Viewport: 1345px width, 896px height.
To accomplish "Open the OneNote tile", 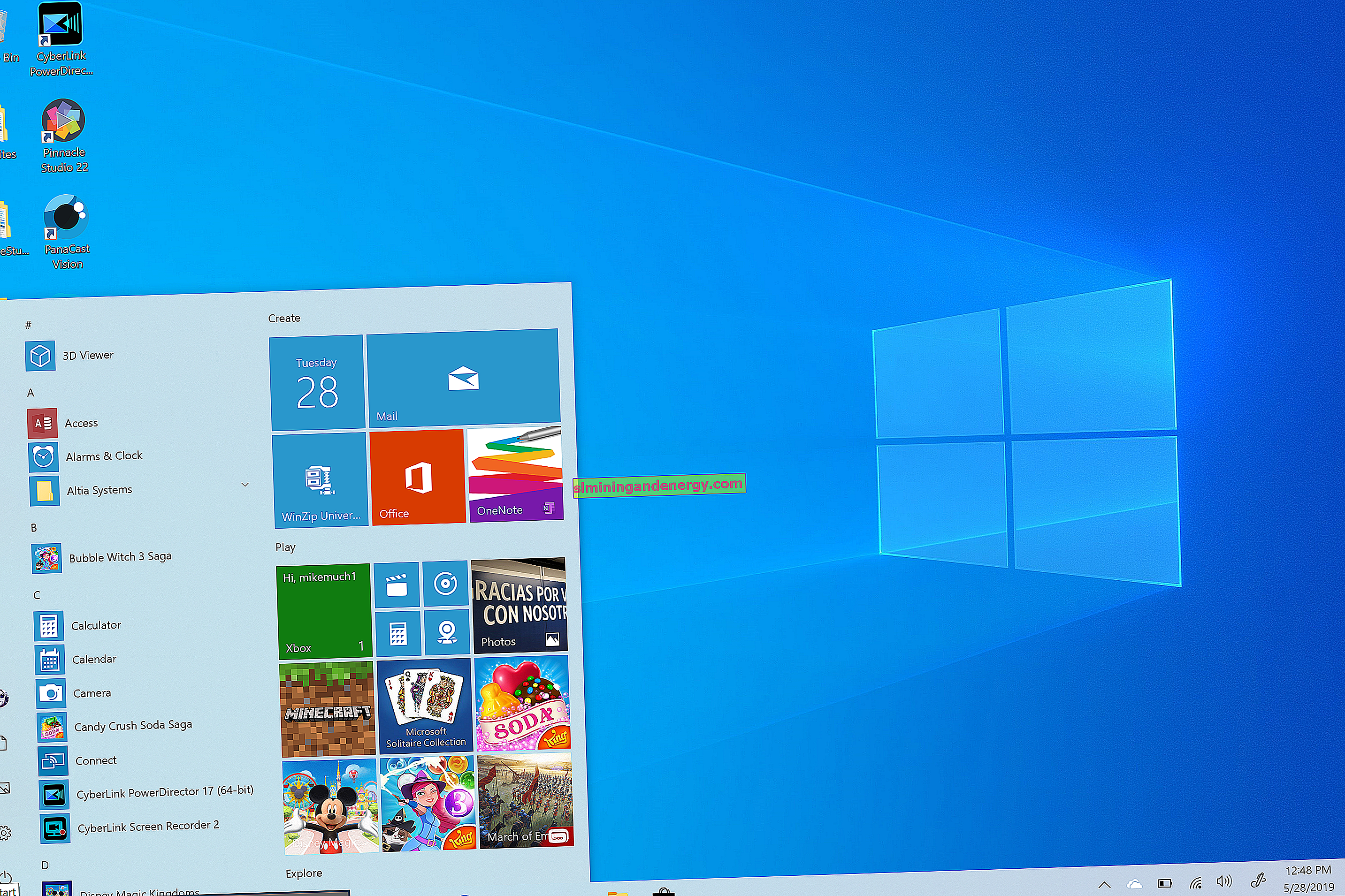I will point(516,474).
